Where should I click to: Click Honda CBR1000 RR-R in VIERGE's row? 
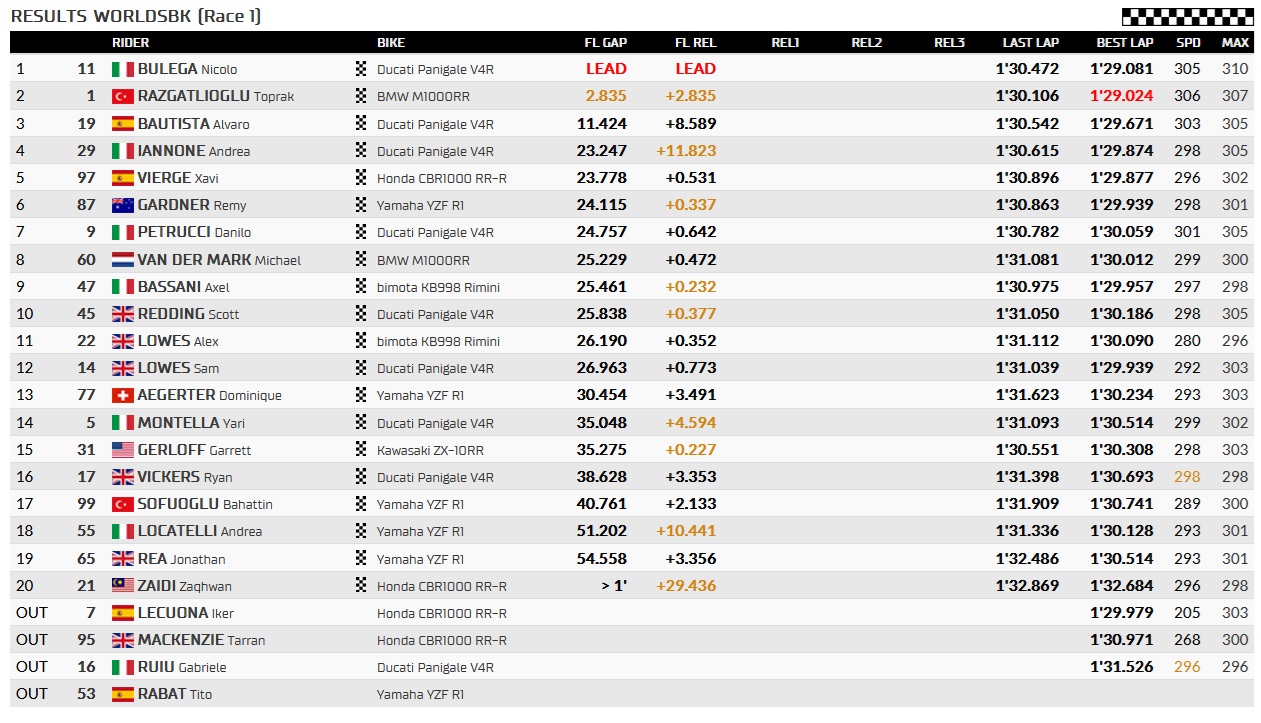pyautogui.click(x=442, y=178)
